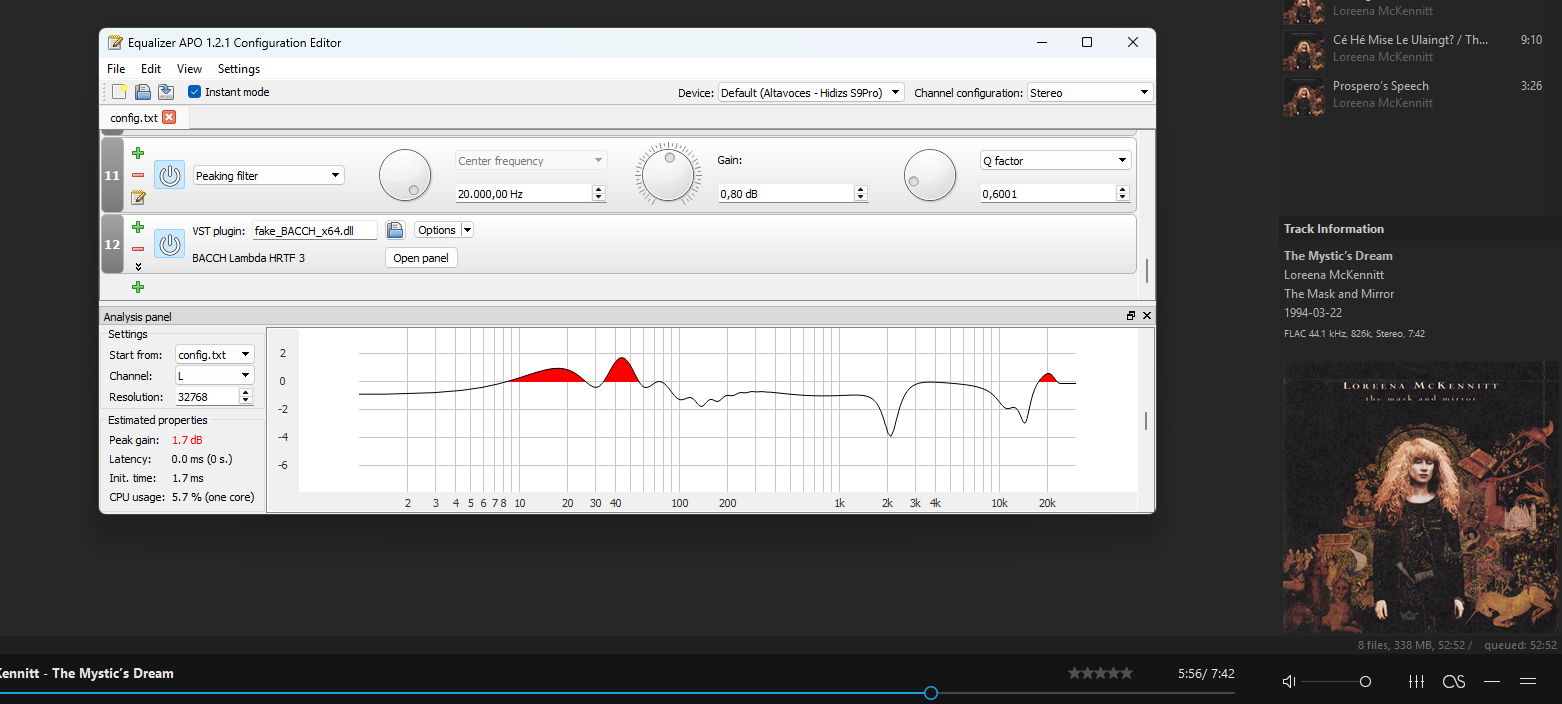
Task: Remove filter row 12 with minus icon
Action: click(x=138, y=249)
